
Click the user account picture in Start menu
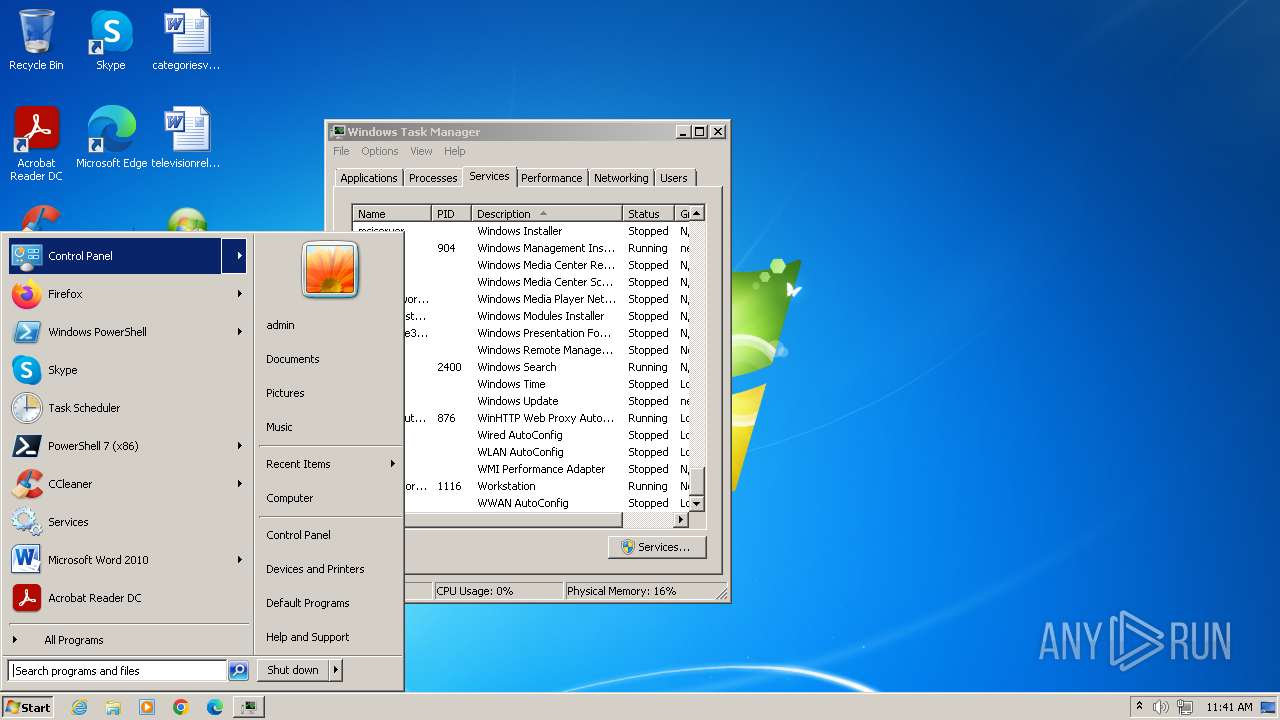coord(330,269)
